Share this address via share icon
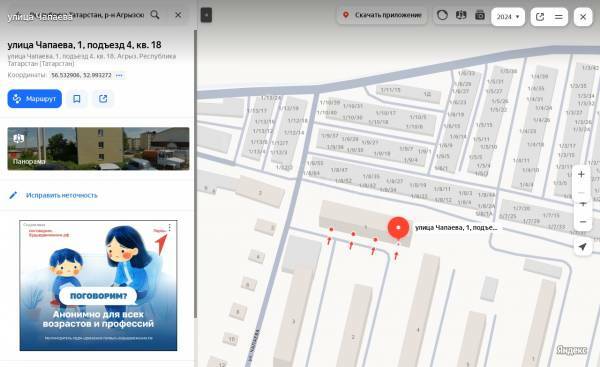Screen dimensions: 600x367 click(x=103, y=99)
